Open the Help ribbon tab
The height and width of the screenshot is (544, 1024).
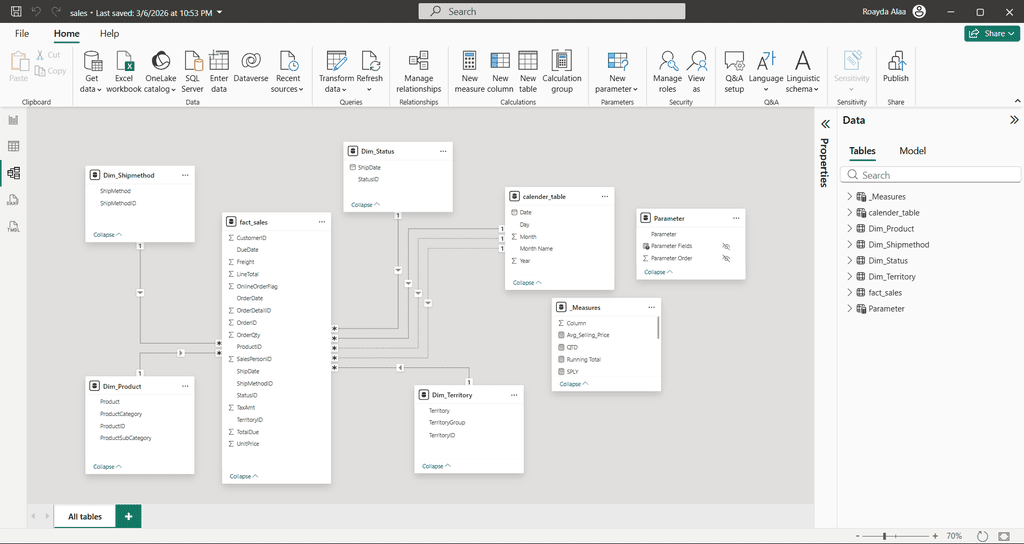pos(109,33)
